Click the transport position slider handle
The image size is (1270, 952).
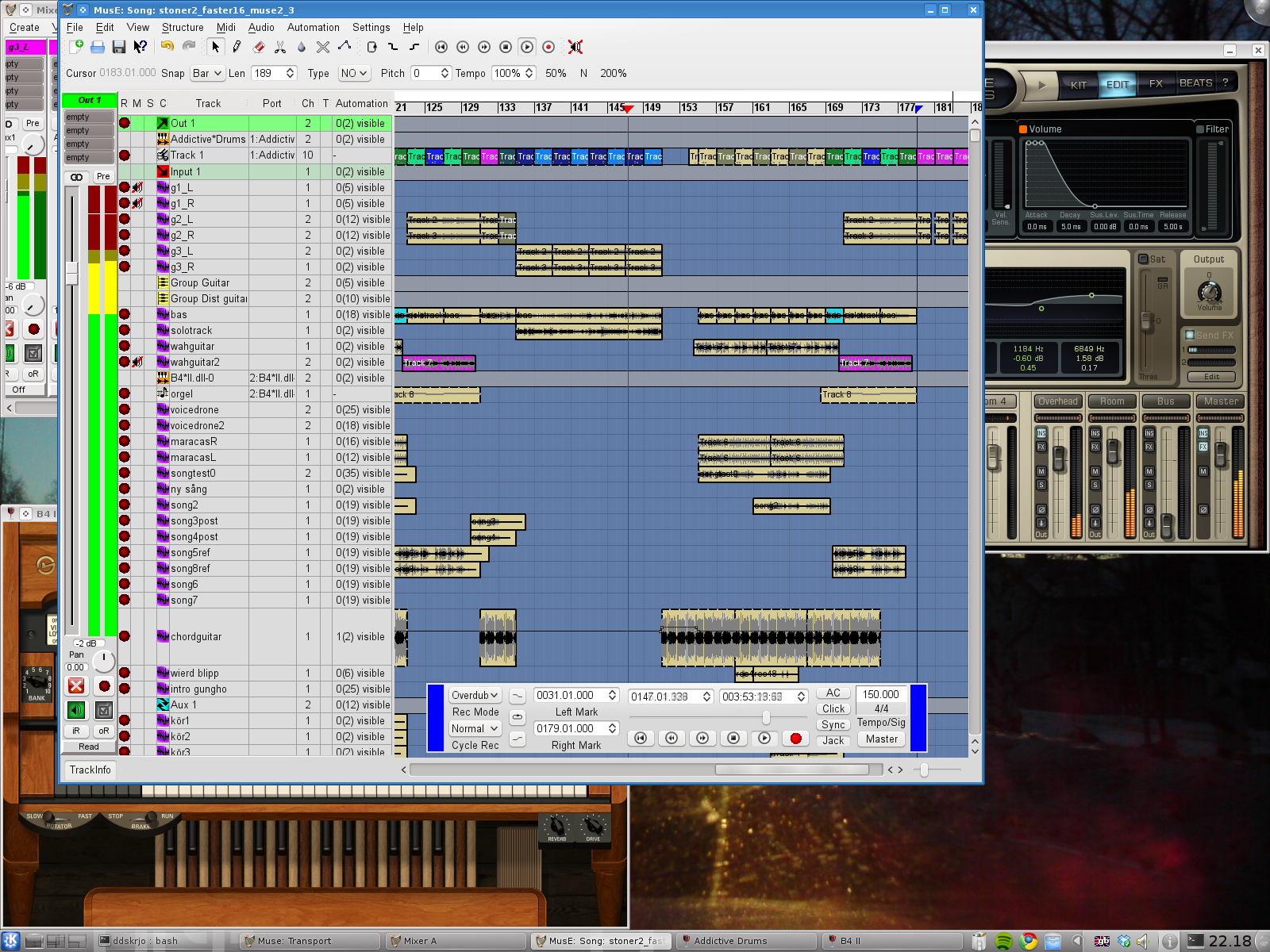766,718
